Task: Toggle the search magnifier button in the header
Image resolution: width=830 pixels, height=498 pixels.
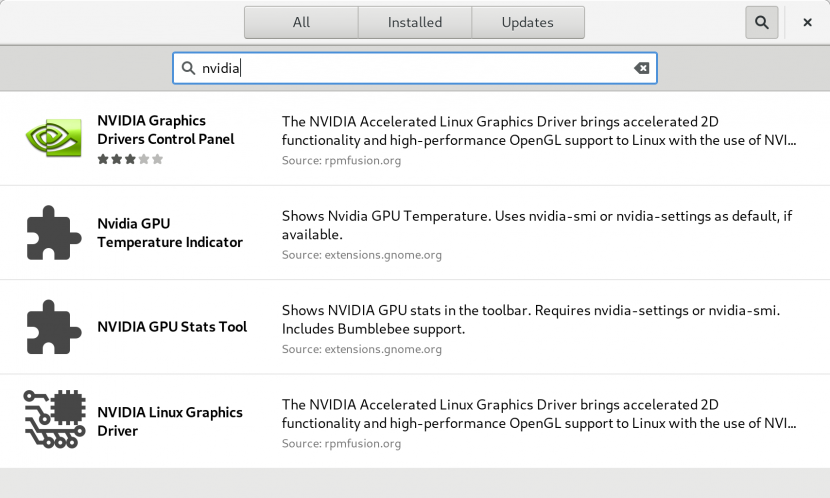Action: pos(762,22)
